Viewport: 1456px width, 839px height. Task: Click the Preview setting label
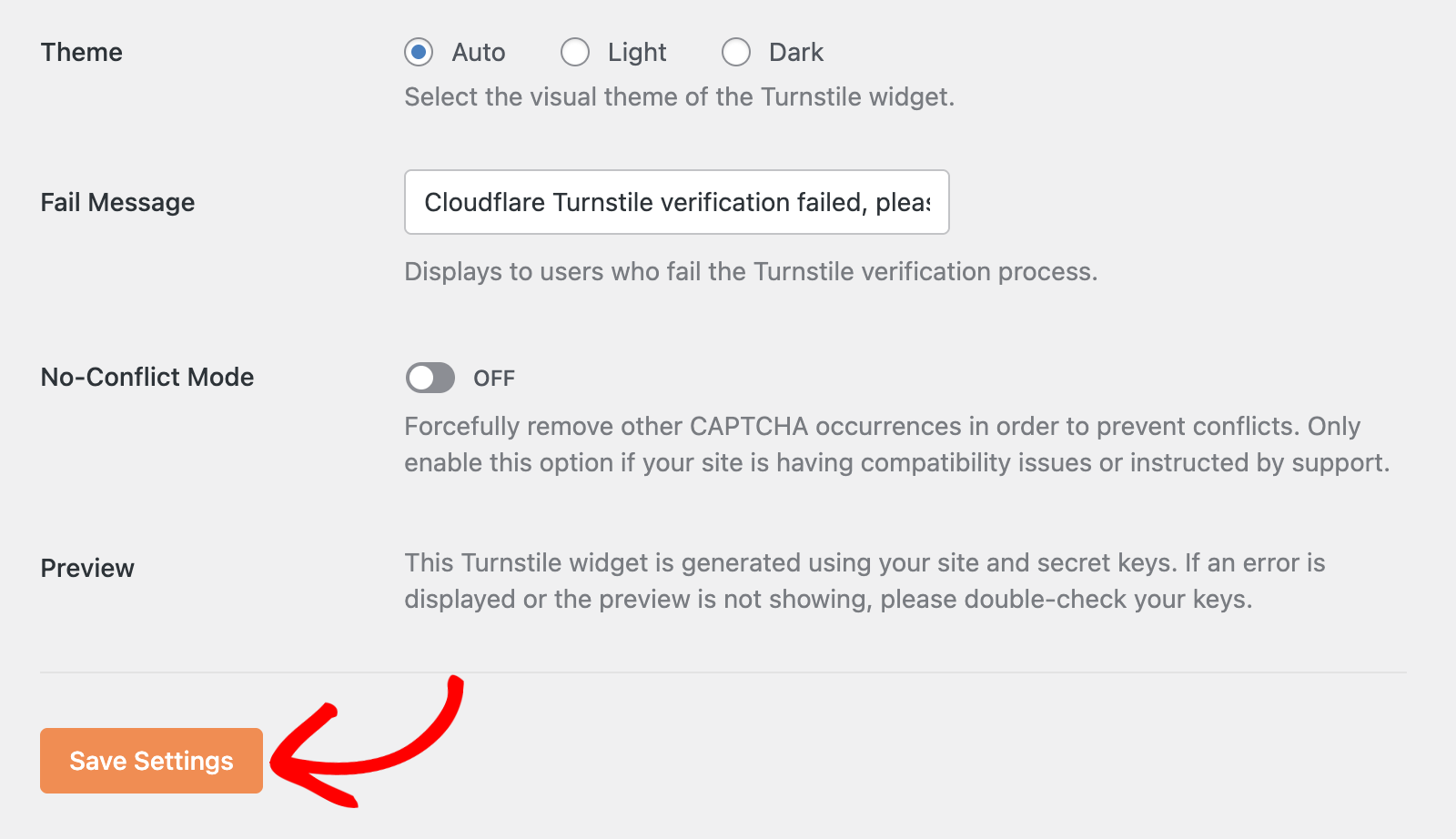[87, 568]
